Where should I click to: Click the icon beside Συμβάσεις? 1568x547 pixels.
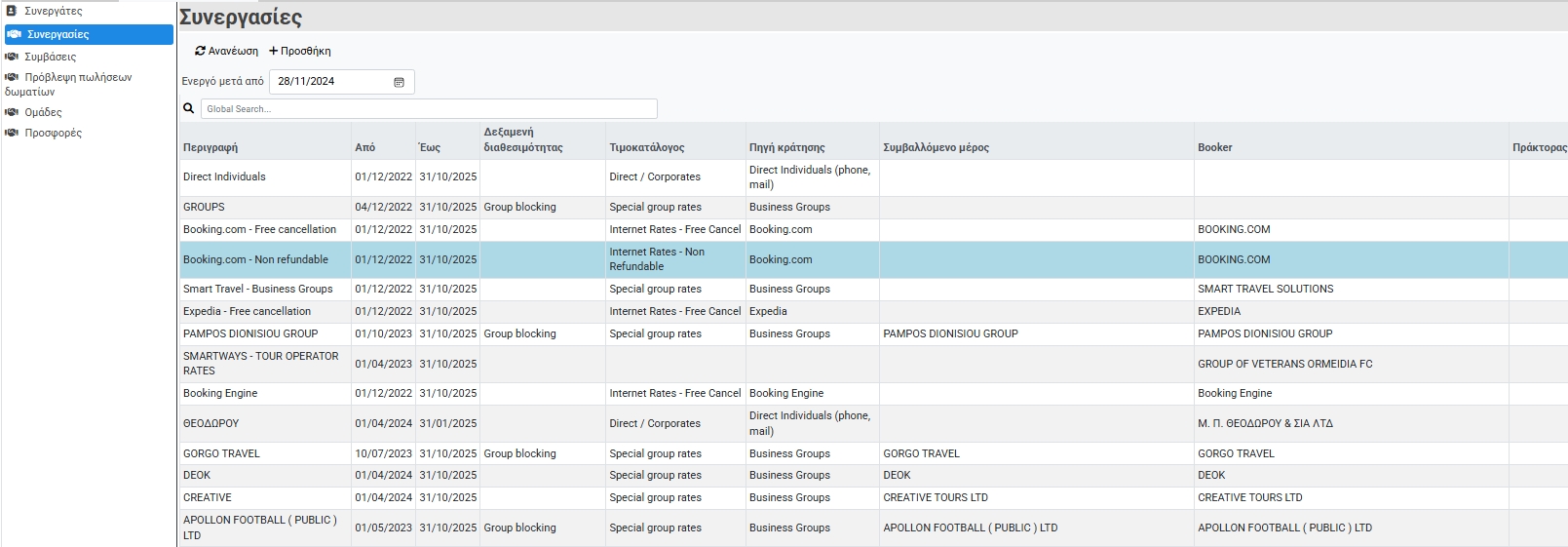coord(12,57)
